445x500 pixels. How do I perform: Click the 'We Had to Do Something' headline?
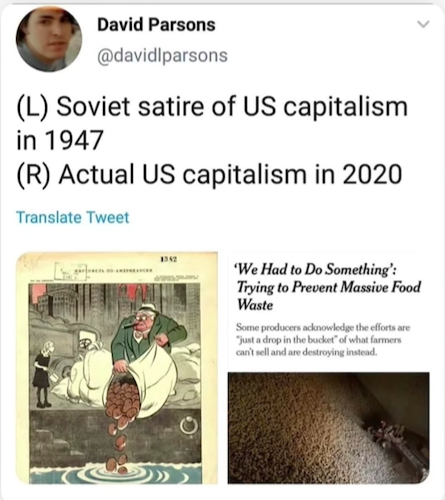328,287
